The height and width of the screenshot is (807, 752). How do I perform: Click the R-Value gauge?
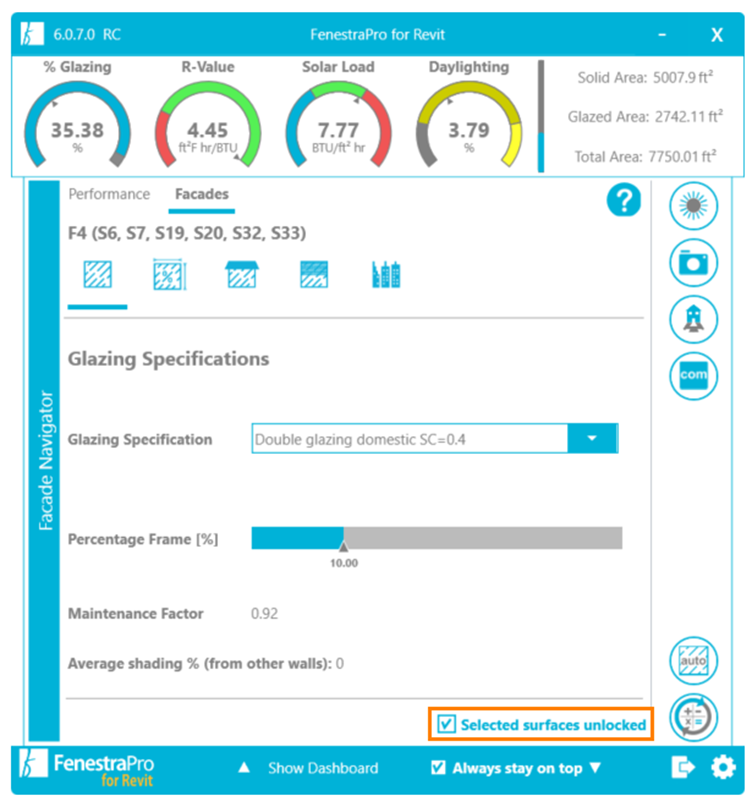208,124
